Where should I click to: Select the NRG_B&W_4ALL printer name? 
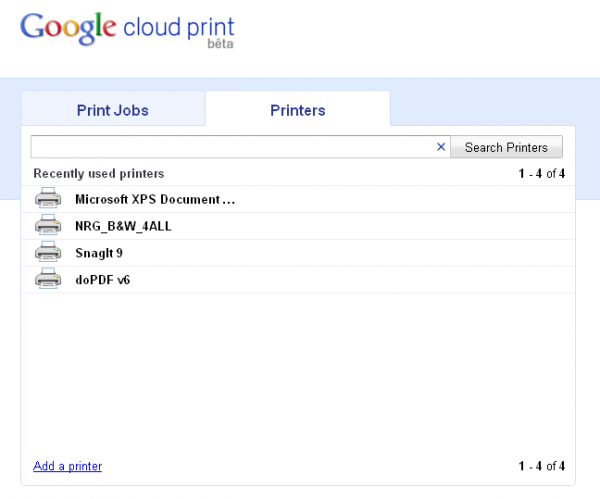[x=123, y=226]
